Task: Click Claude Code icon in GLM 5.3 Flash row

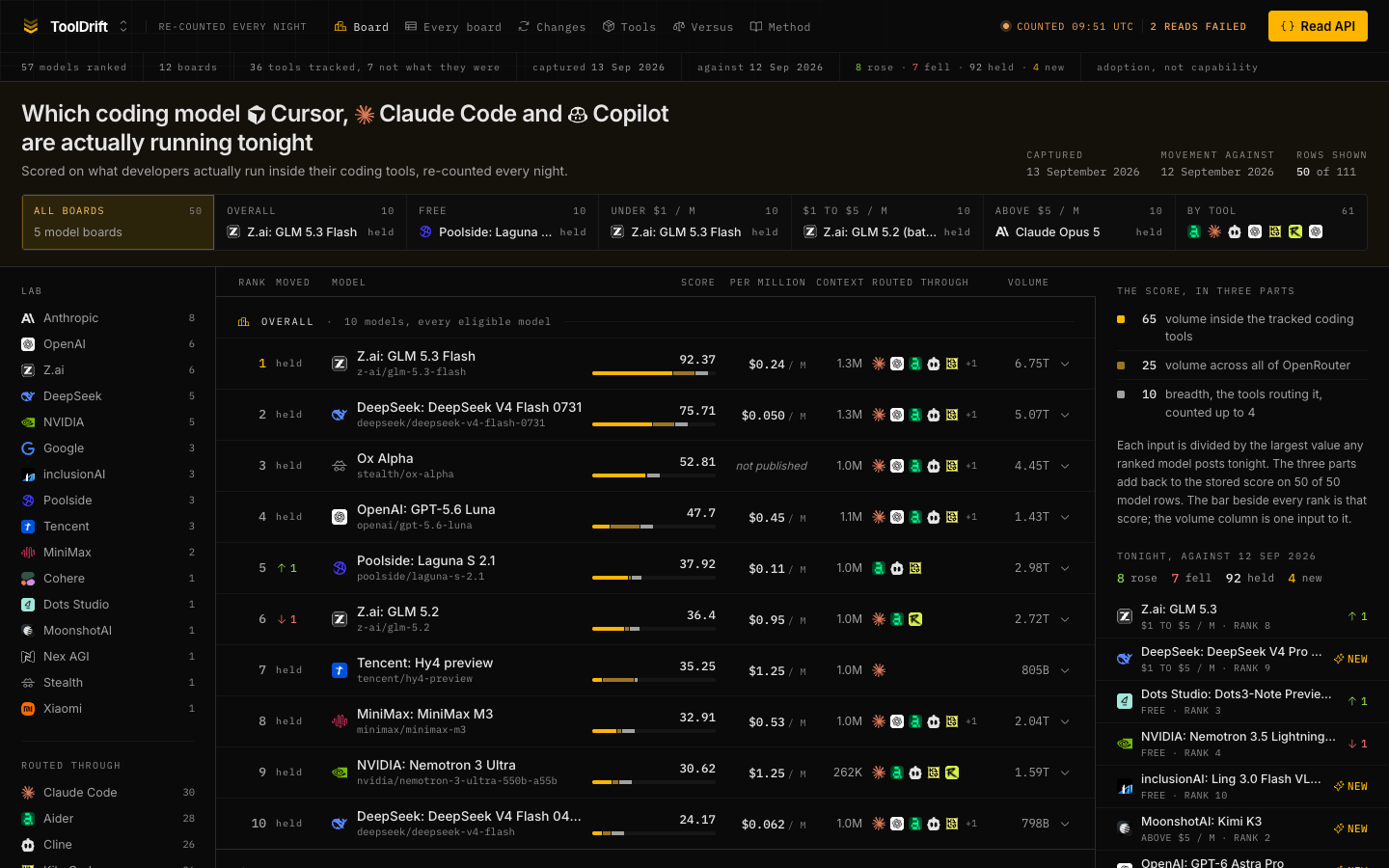Action: click(x=879, y=364)
